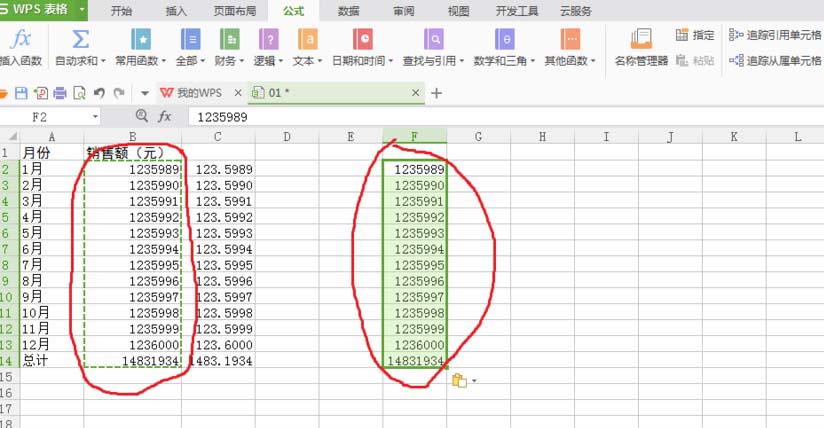This screenshot has width=824, height=428.
Task: Select cell C13 with 123.6000
Action: click(x=219, y=345)
